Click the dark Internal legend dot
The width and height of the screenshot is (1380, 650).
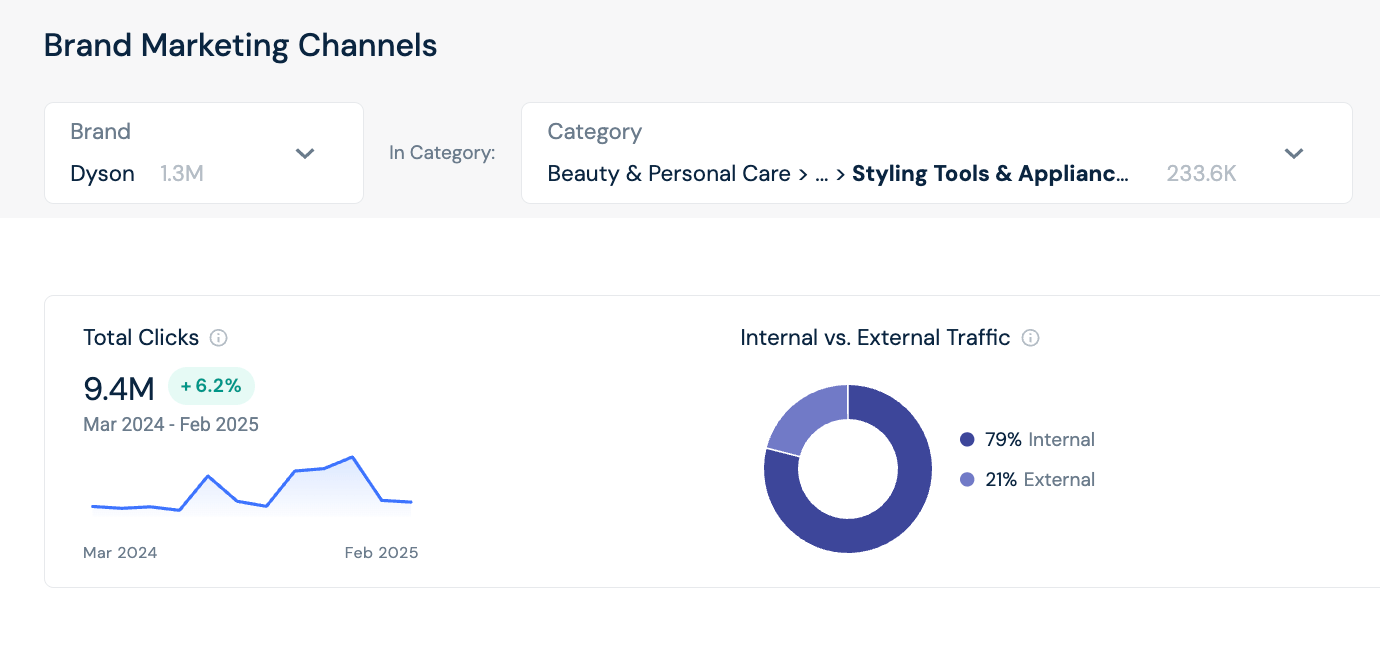point(965,439)
